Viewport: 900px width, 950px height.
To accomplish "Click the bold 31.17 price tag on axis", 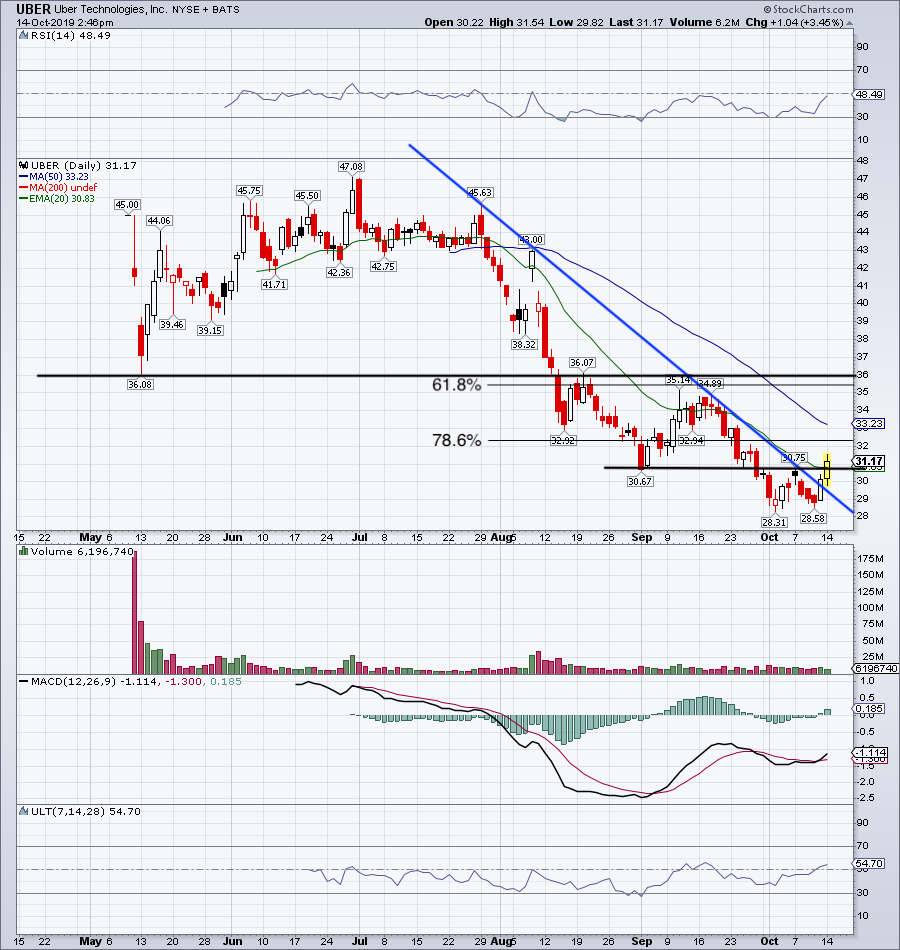I will point(868,461).
